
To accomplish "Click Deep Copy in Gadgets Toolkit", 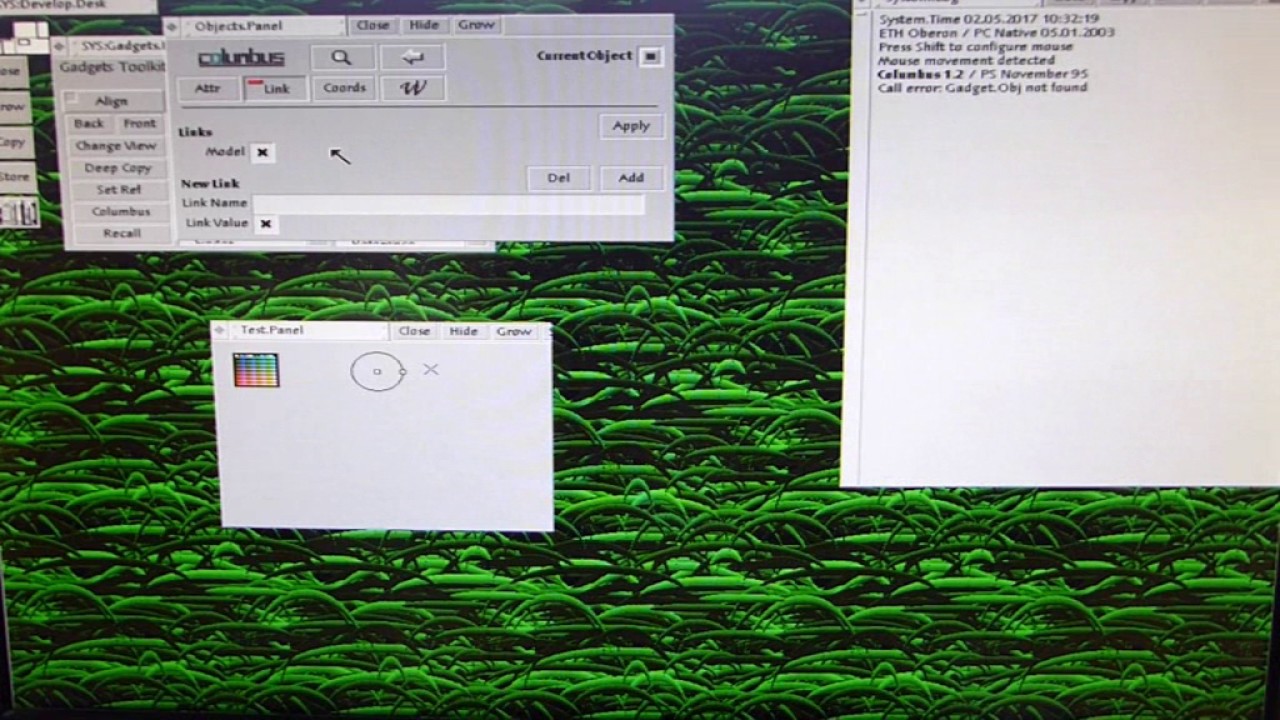I will coord(117,168).
